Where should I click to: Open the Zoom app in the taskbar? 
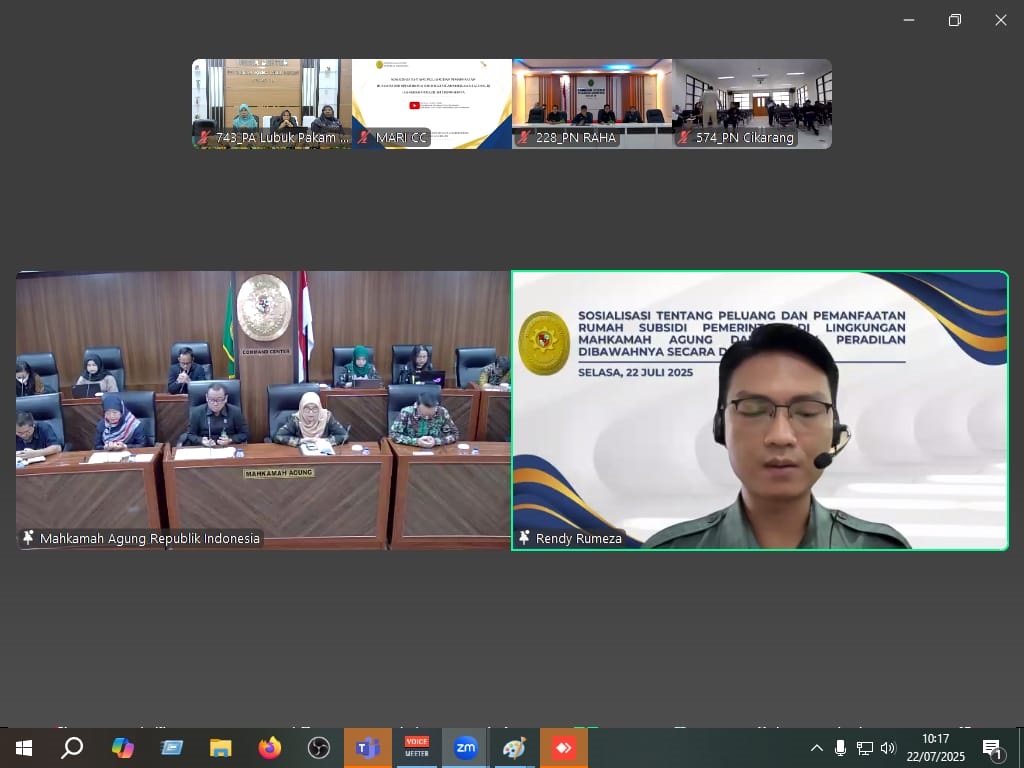(465, 748)
